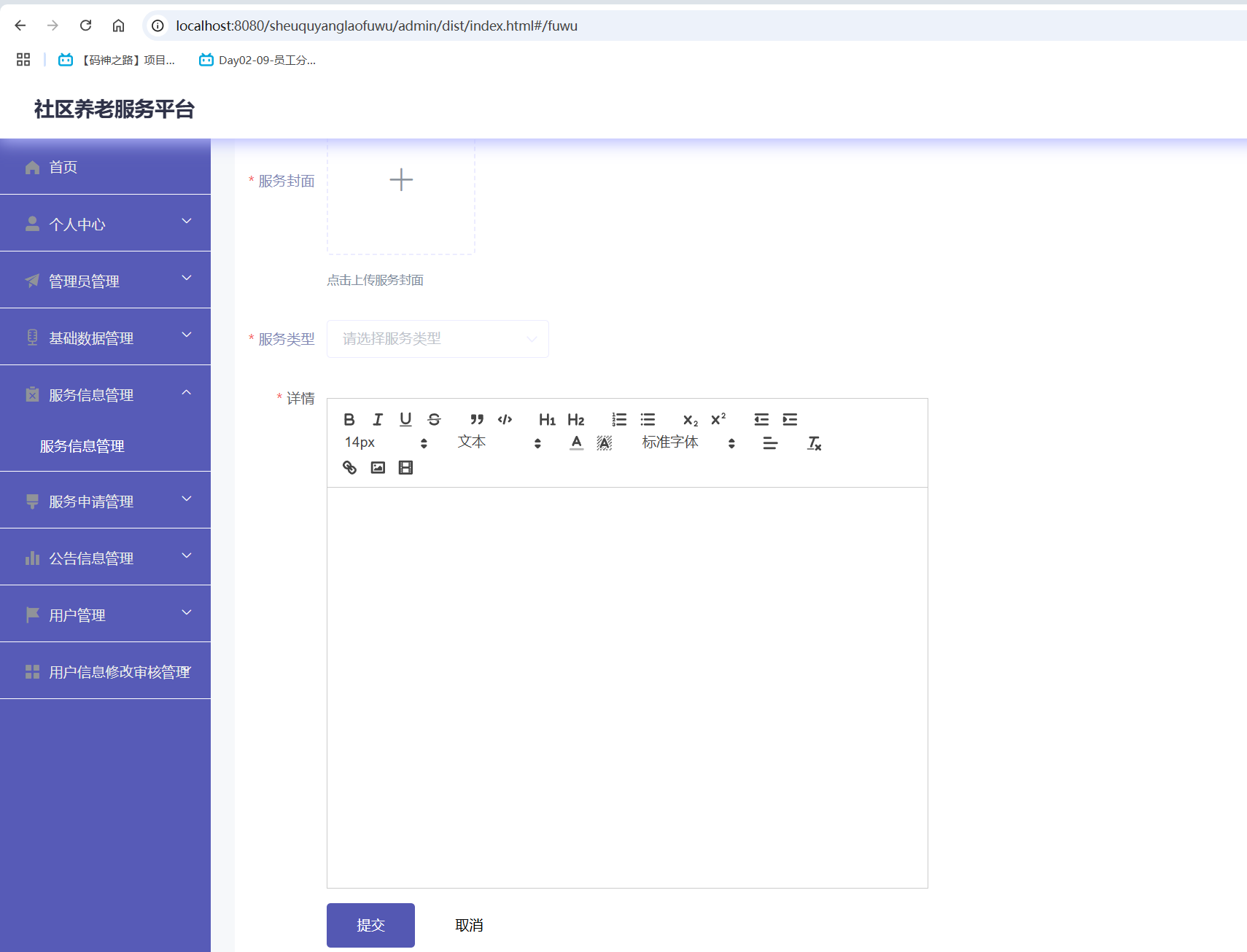The image size is (1247, 952).
Task: Insert a hyperlink in editor
Action: coord(349,467)
